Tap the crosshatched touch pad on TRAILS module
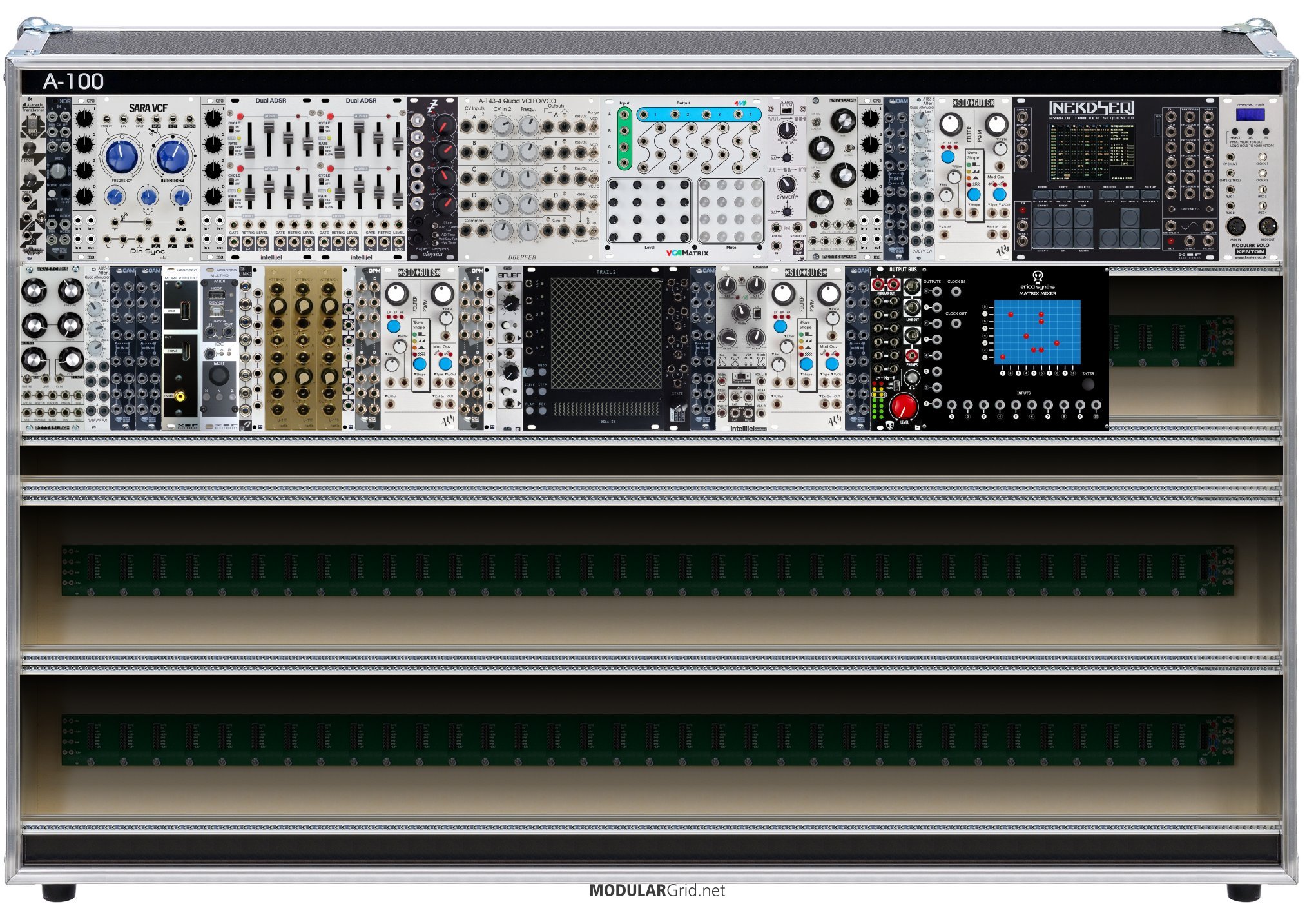This screenshot has height=904, width=1316. pyautogui.click(x=606, y=333)
